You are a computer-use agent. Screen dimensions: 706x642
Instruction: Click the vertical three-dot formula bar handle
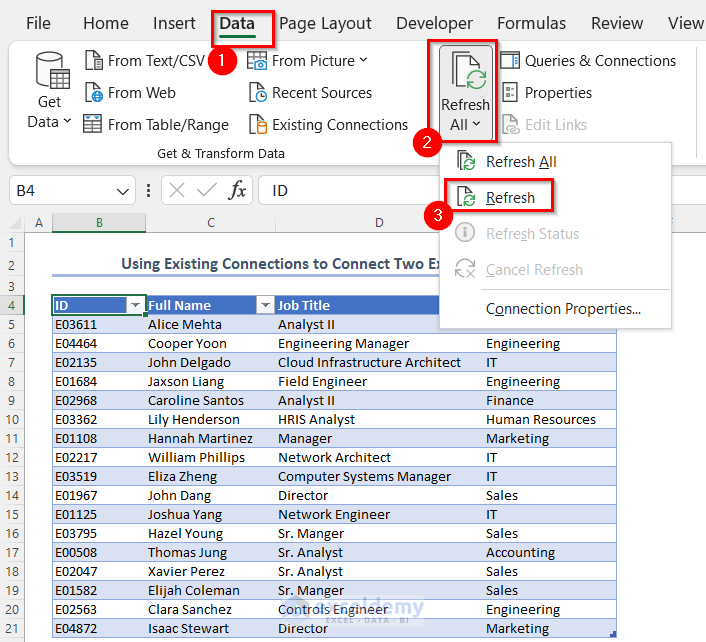point(148,190)
